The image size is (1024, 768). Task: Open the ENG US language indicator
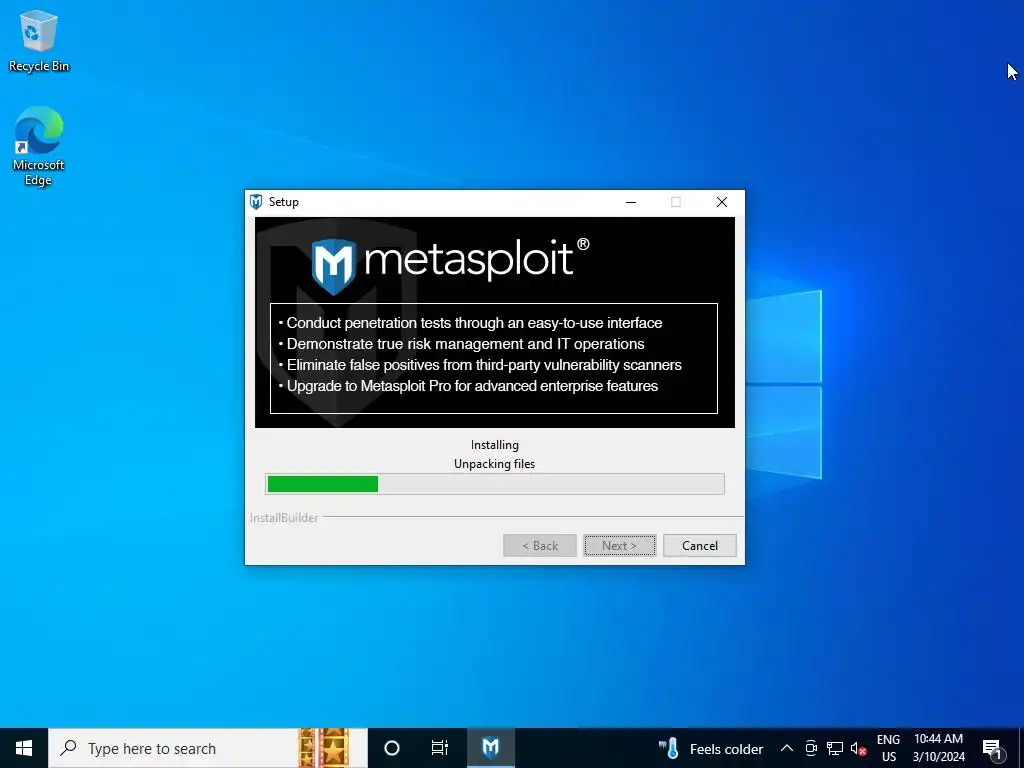[x=888, y=748]
